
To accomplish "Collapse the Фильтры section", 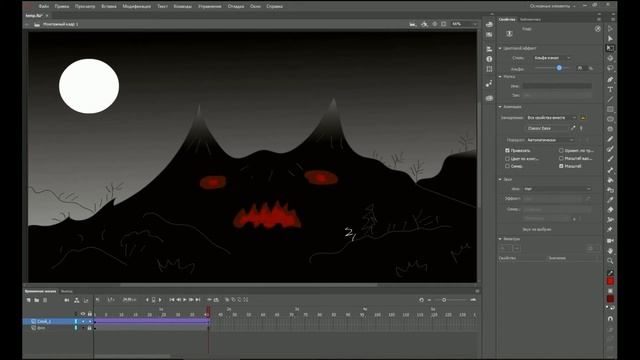I will tap(500, 239).
